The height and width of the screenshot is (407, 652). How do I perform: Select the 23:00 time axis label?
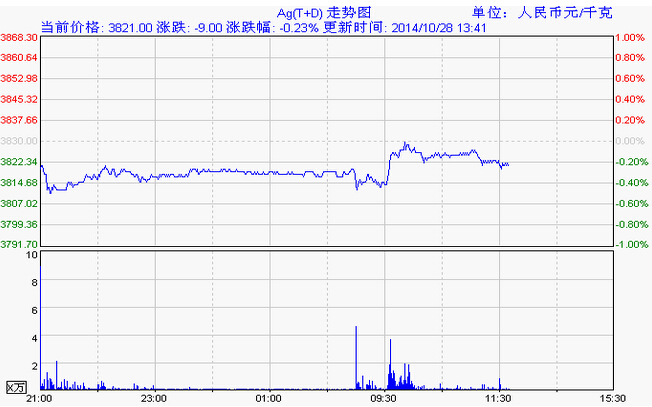click(154, 398)
